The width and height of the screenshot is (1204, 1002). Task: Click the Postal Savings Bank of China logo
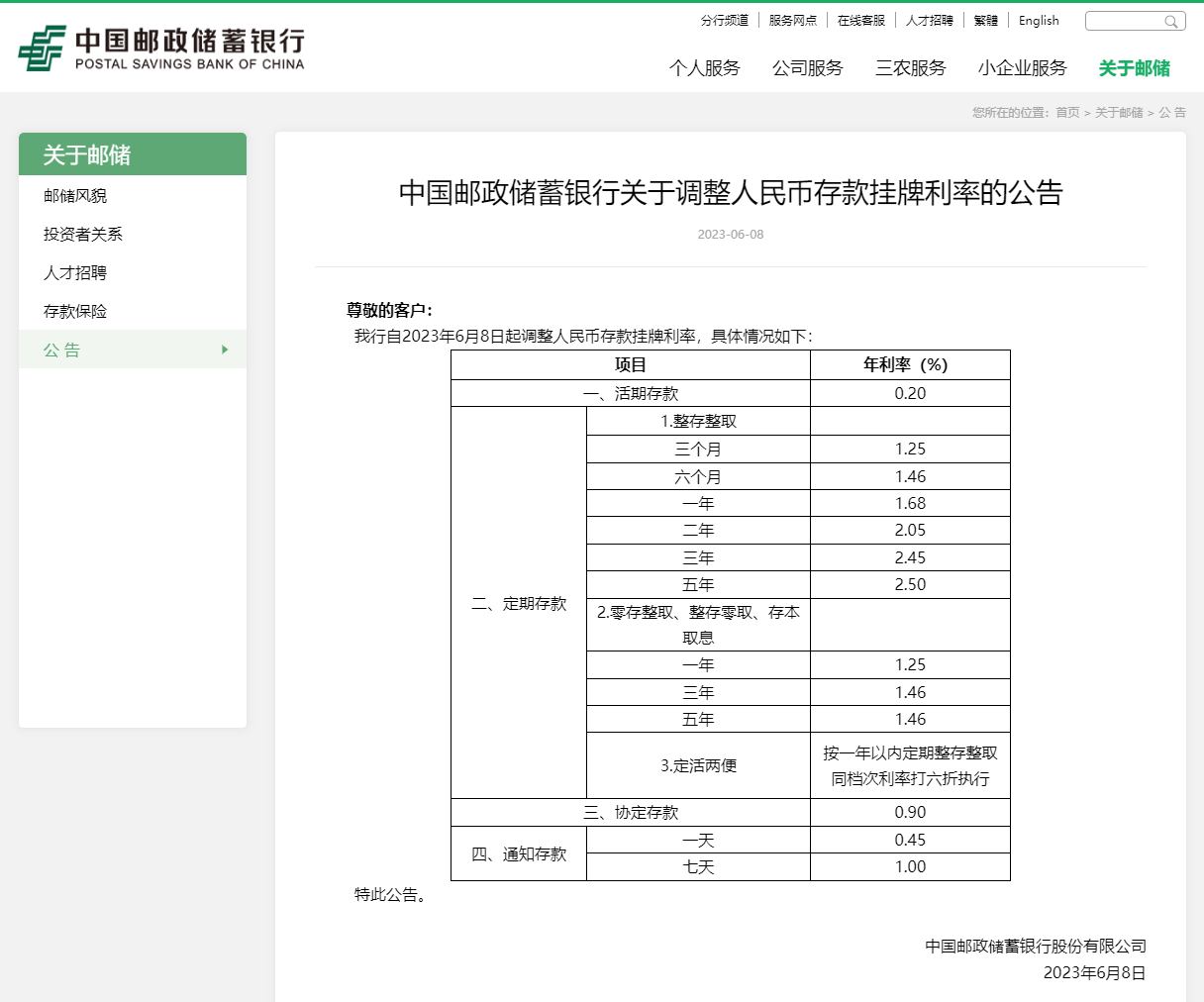click(x=161, y=48)
